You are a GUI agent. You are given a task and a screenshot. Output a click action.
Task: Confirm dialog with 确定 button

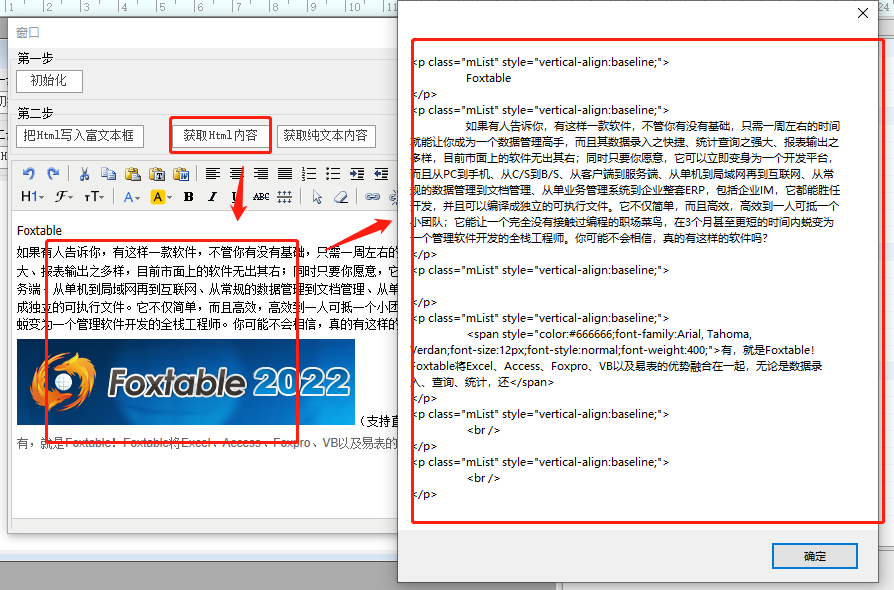point(815,556)
